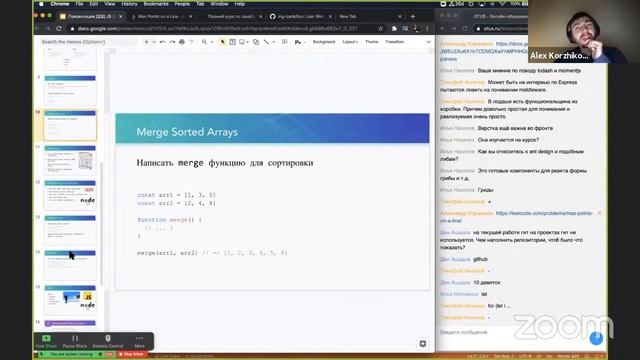
Task: Click the '10 девяток' chat message
Action: tap(487, 282)
